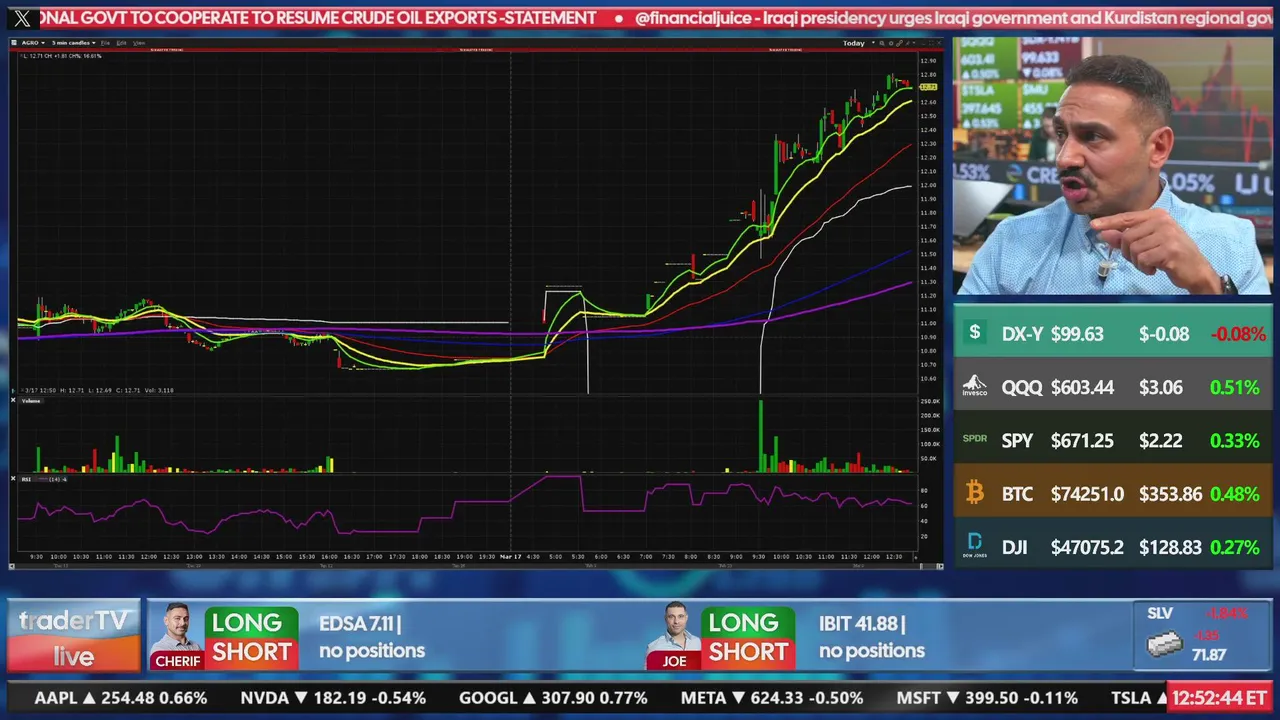The image size is (1280, 720).
Task: Click the Invesco logo beside QQQ
Action: (975, 387)
